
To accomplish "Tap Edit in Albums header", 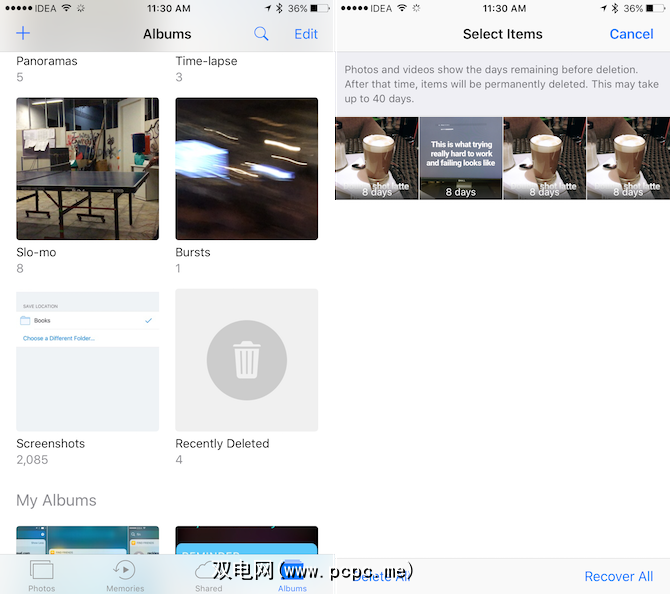I will (306, 34).
